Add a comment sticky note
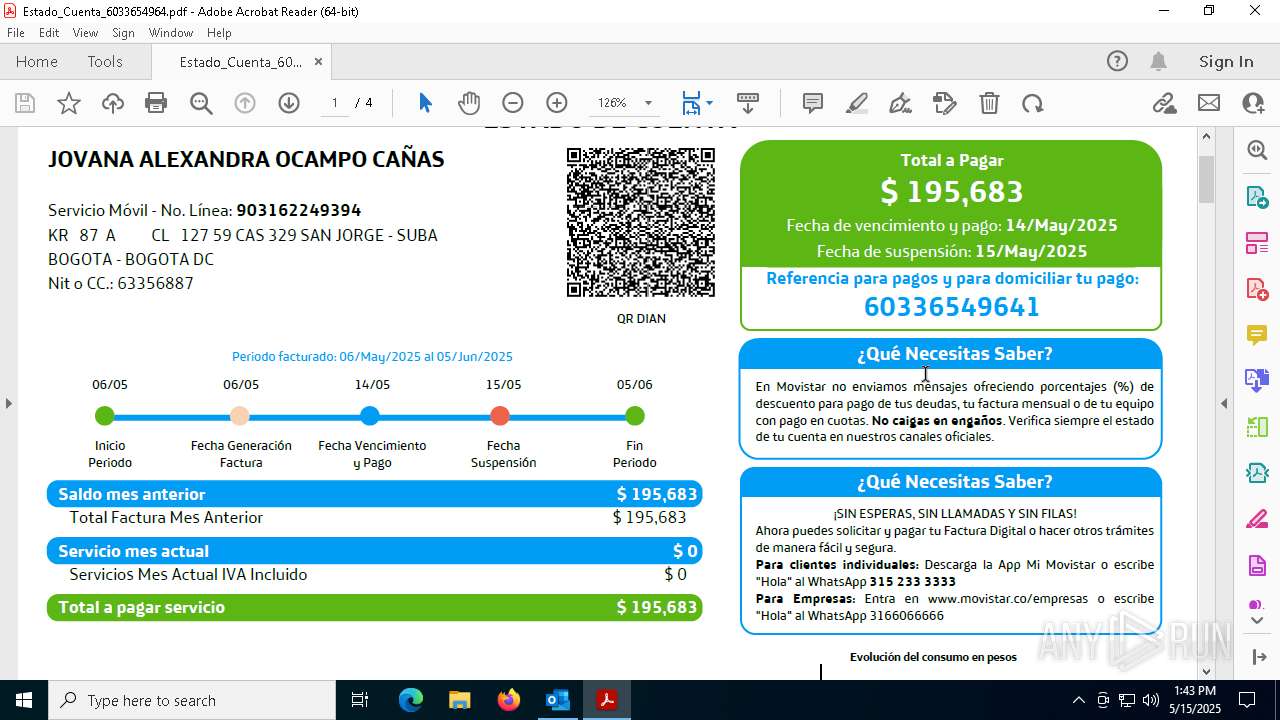The image size is (1280, 720). 813,103
